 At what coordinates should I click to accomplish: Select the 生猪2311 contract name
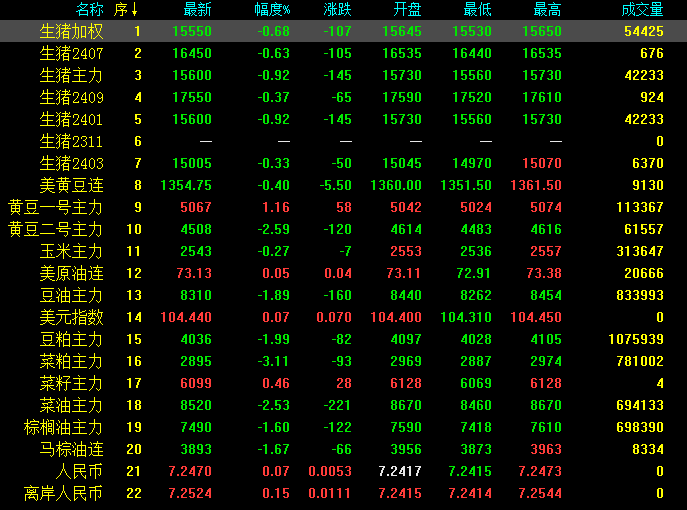pos(71,141)
